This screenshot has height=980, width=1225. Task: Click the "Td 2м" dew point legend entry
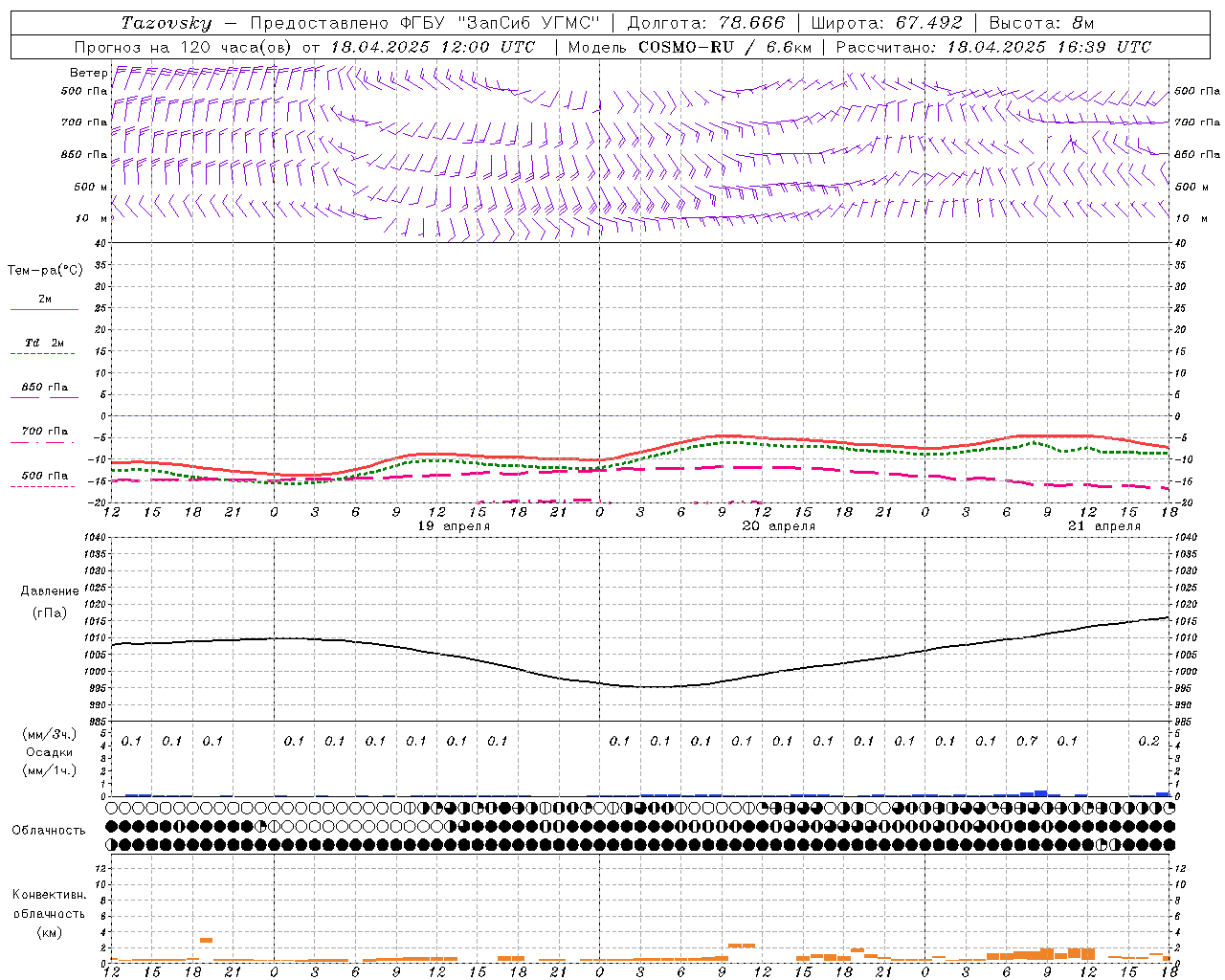(44, 343)
